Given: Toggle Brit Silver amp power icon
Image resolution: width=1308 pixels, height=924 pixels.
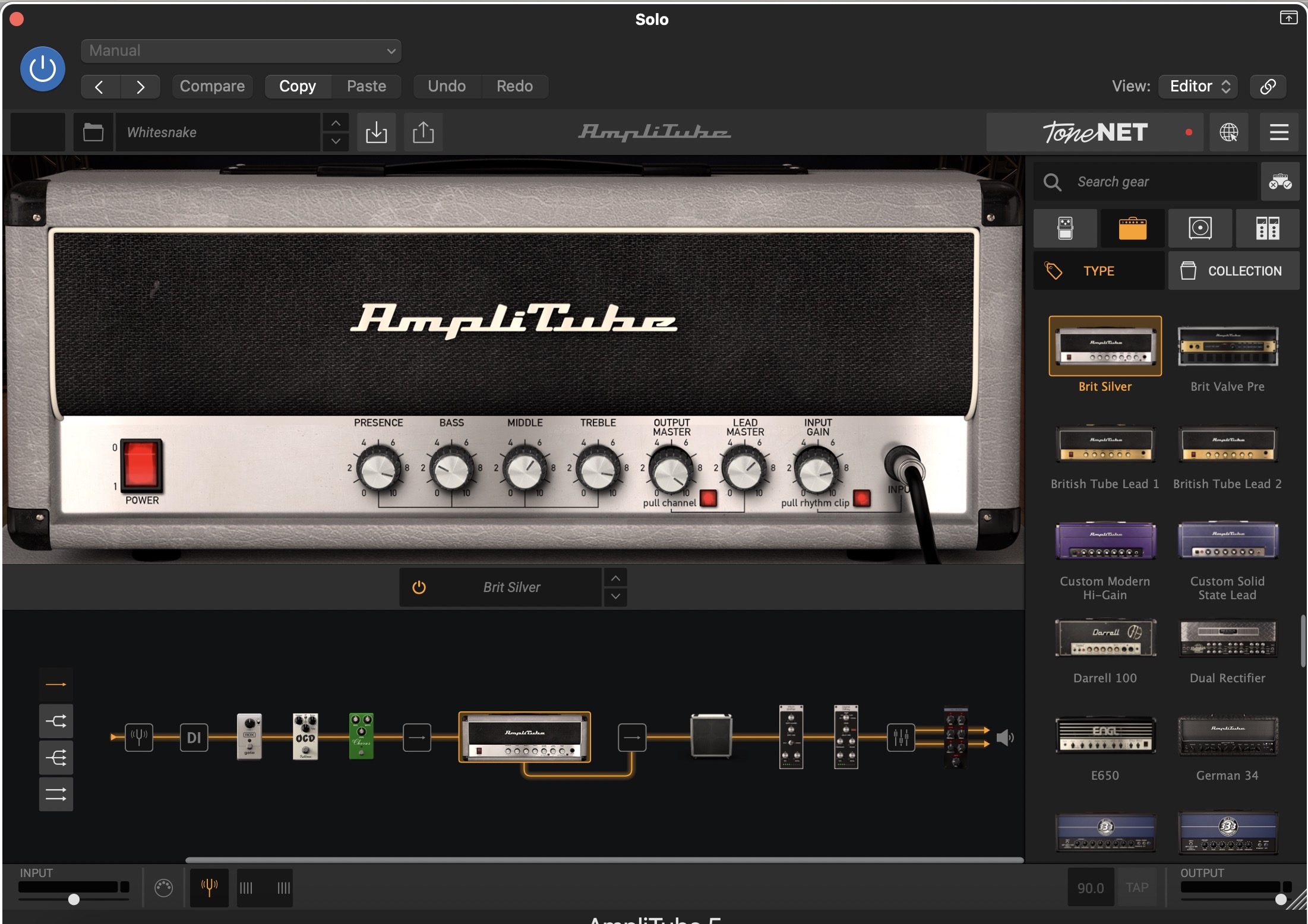Looking at the screenshot, I should point(419,587).
